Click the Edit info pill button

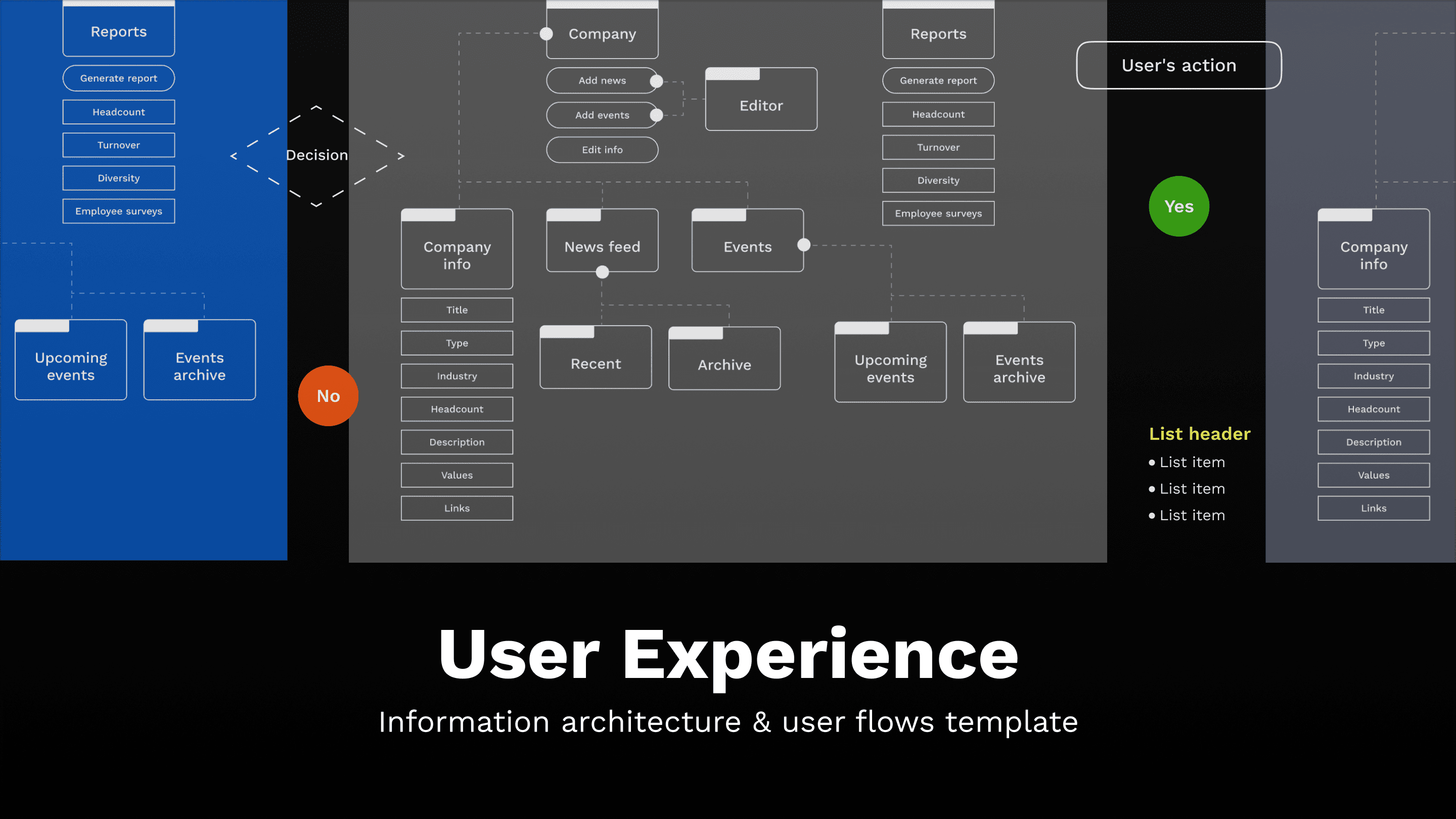(x=602, y=150)
